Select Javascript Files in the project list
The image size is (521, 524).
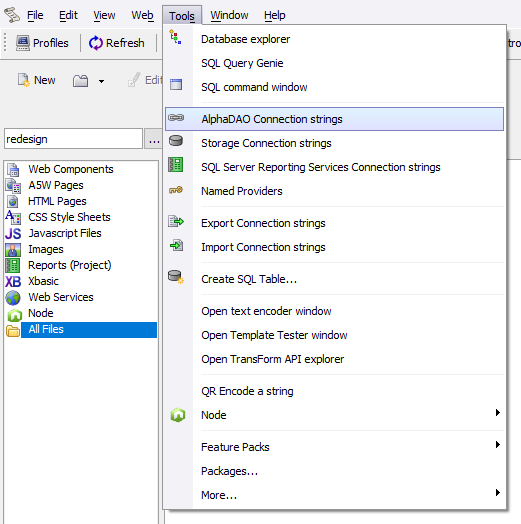[x=65, y=233]
